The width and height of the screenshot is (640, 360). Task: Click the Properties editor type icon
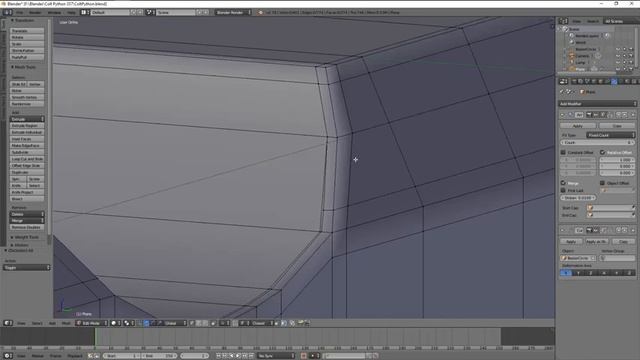coord(563,82)
